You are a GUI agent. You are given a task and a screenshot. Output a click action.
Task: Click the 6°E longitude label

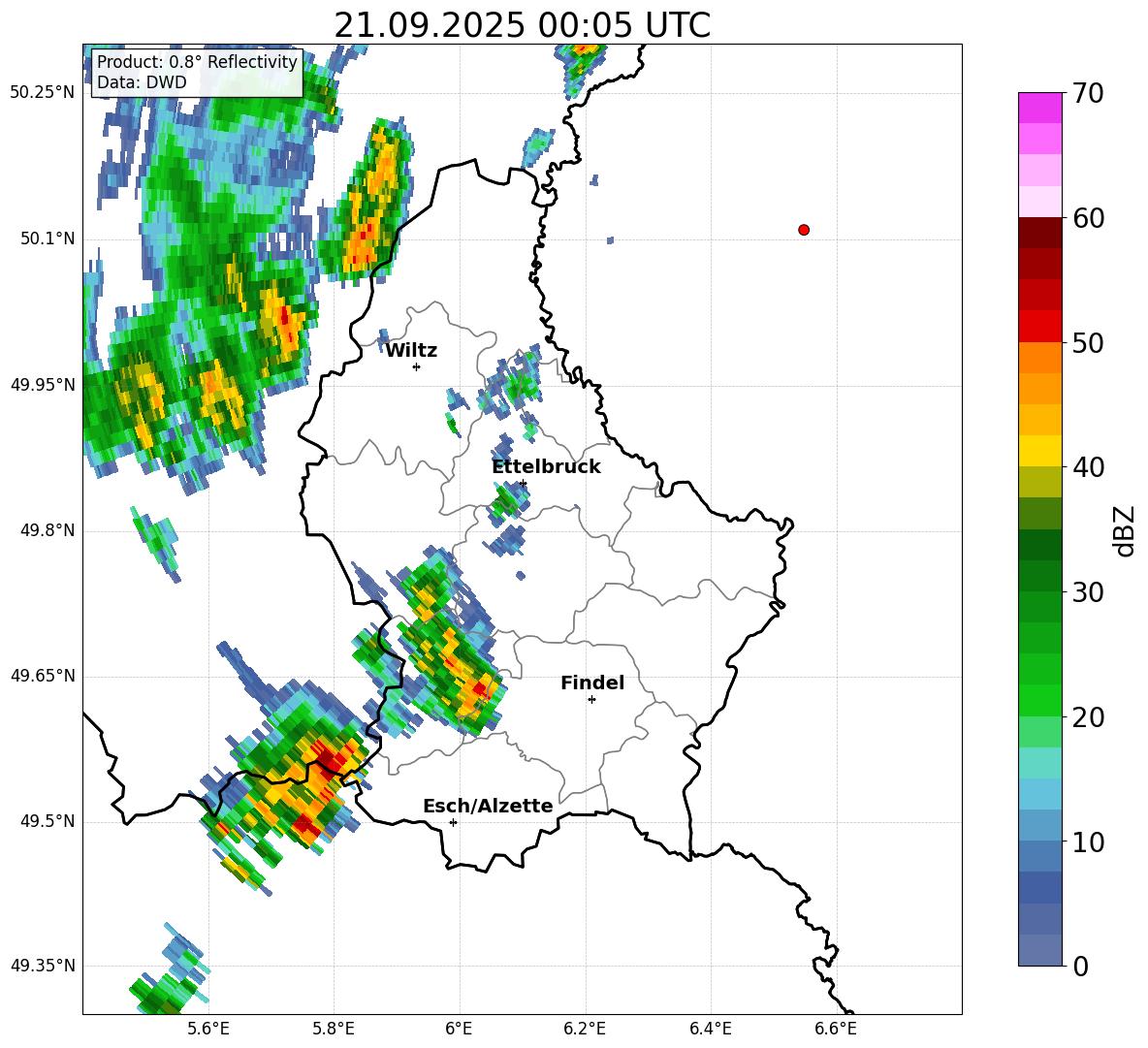(x=459, y=1029)
